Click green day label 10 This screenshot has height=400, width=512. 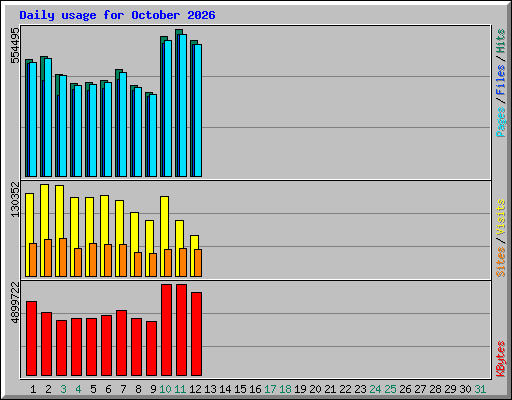pyautogui.click(x=165, y=389)
